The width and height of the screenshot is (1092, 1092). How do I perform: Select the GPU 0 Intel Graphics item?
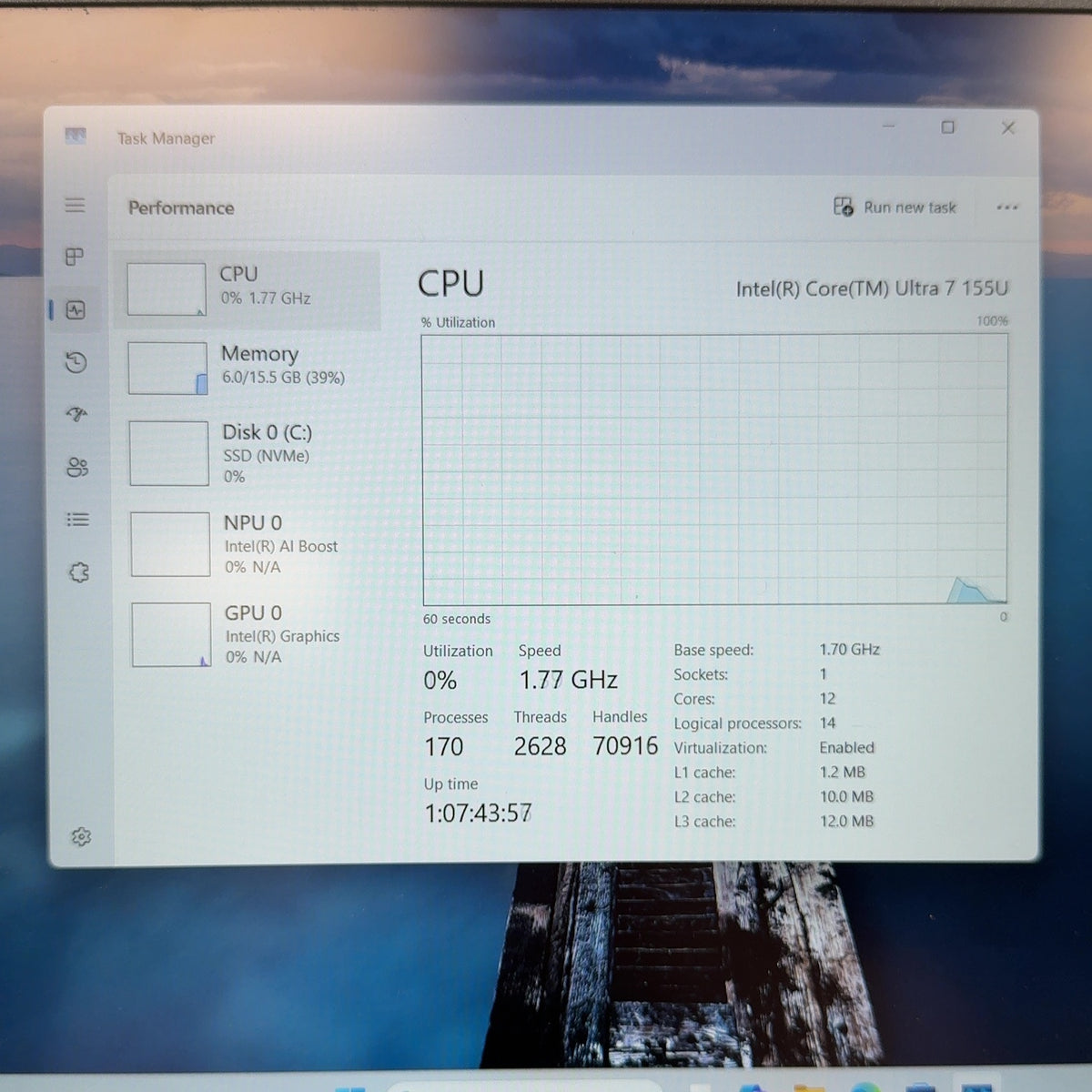(255, 634)
